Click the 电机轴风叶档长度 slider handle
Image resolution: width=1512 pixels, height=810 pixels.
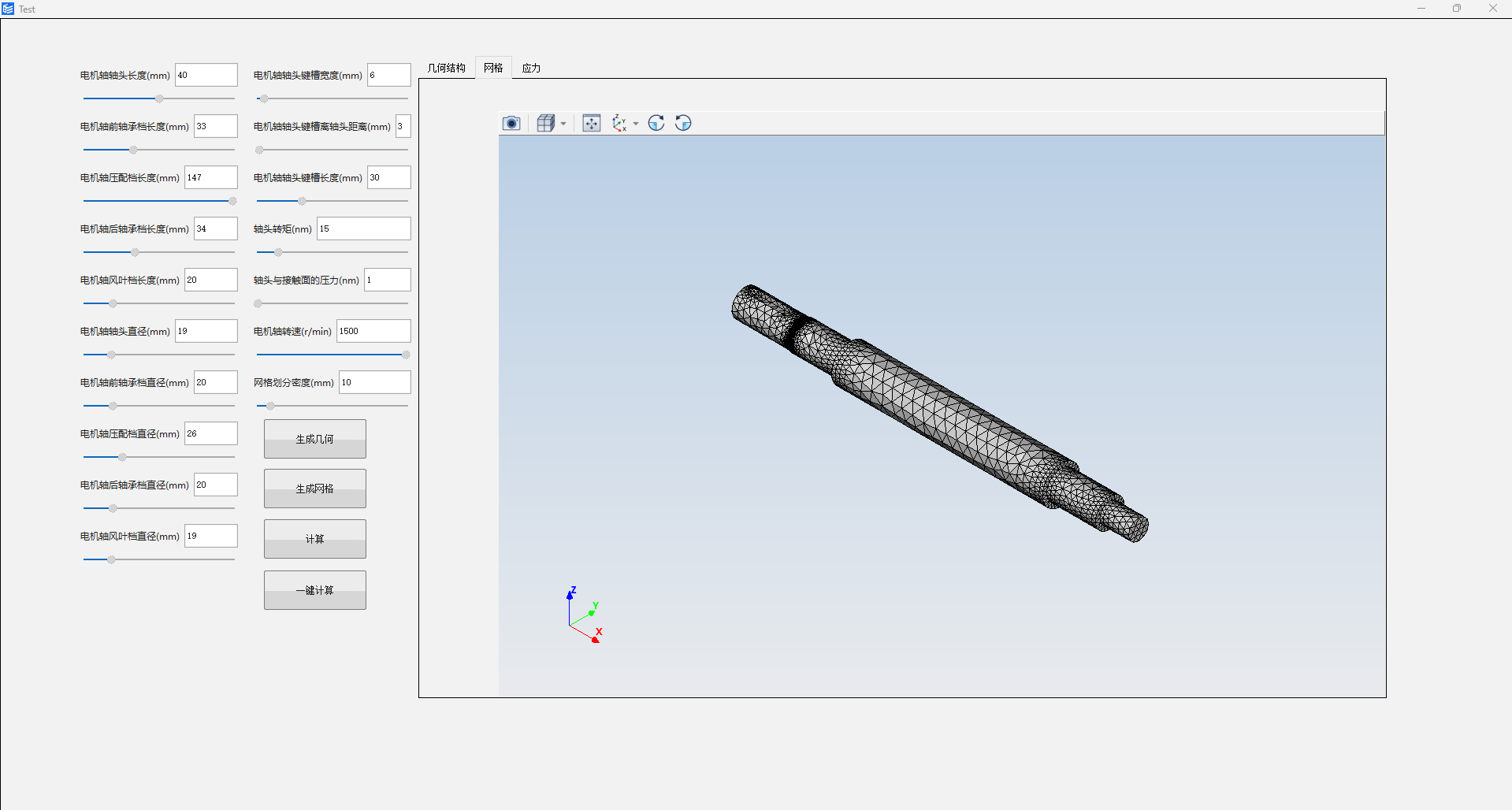click(x=113, y=303)
